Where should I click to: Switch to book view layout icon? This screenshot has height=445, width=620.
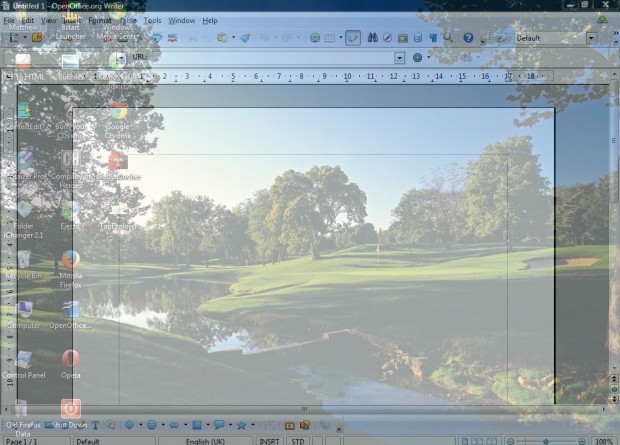[x=491, y=441]
